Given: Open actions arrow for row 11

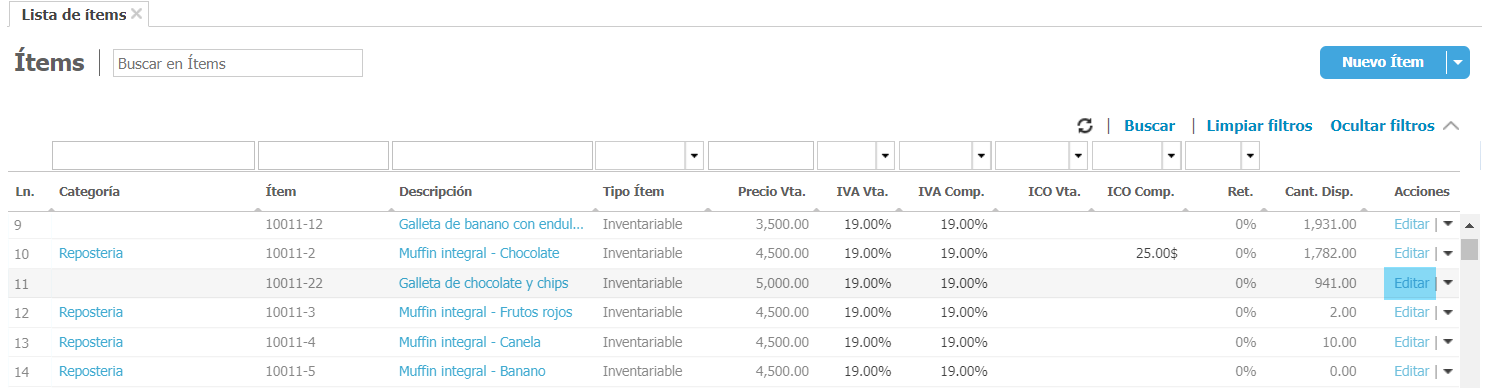Looking at the screenshot, I should [x=1448, y=283].
